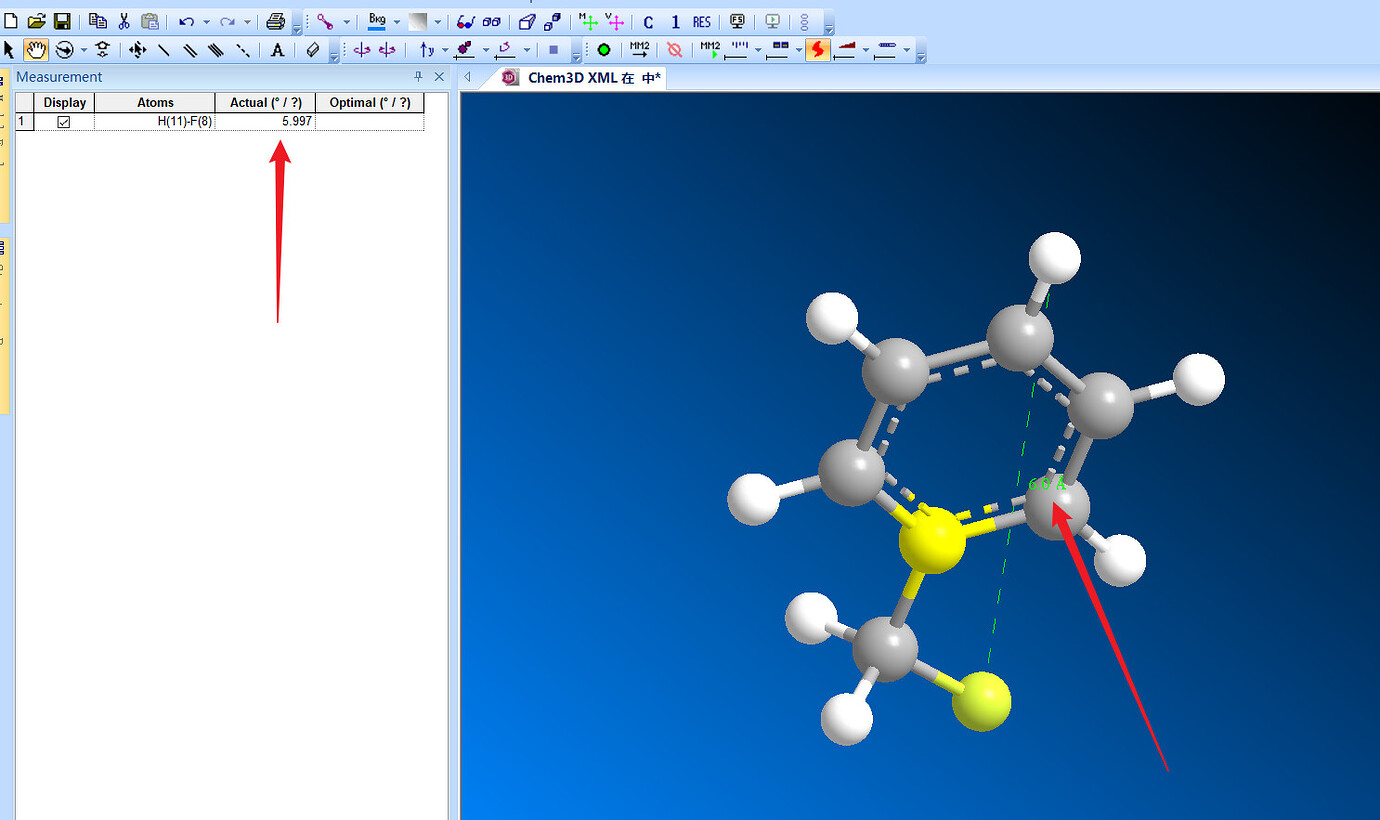Select the arrow selection tool
The image size is (1380, 820).
tap(10, 49)
